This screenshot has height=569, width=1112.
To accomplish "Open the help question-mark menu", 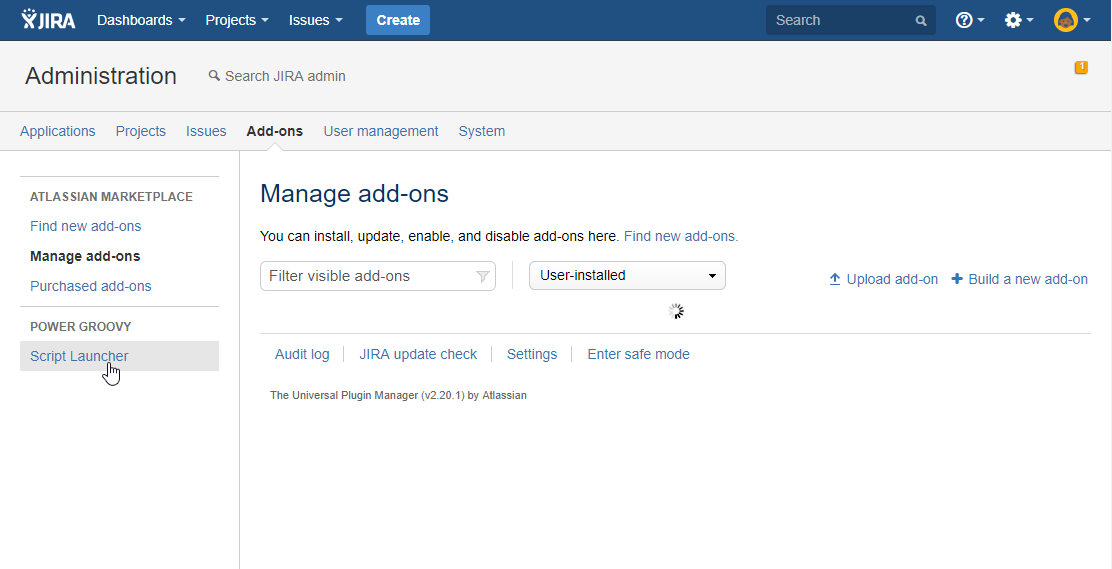I will (x=970, y=21).
